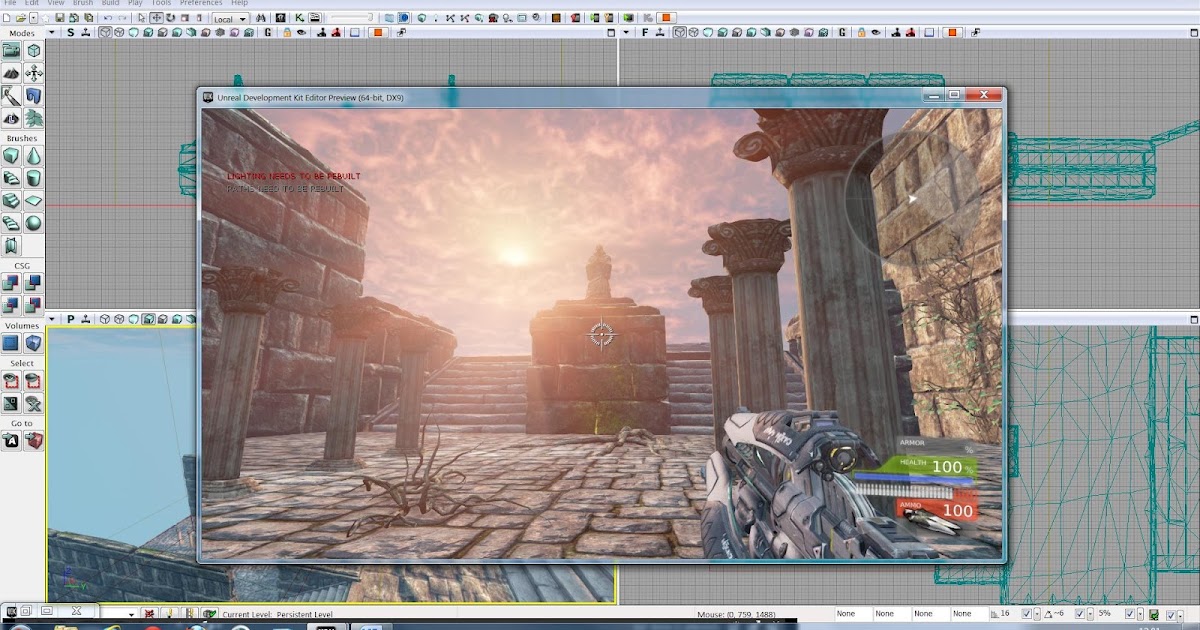Open the Local coordinate system dropdown
Viewport: 1200px width, 630px height.
230,19
